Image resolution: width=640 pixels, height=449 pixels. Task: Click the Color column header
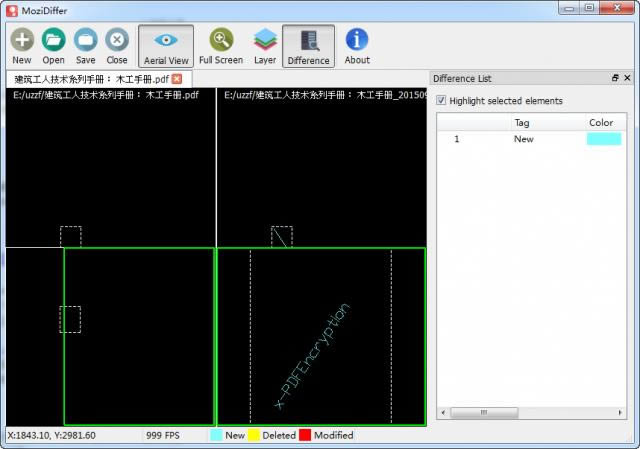[x=601, y=122]
